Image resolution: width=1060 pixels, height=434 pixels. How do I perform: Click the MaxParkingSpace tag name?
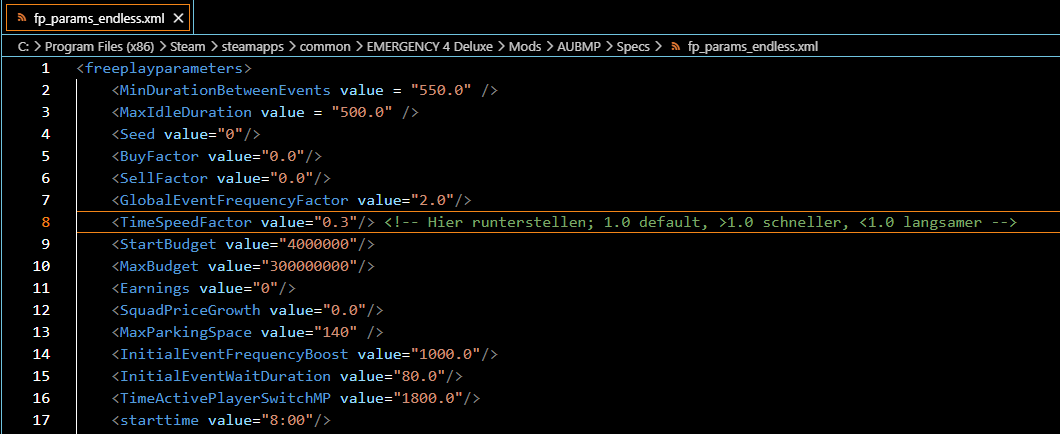tap(186, 332)
